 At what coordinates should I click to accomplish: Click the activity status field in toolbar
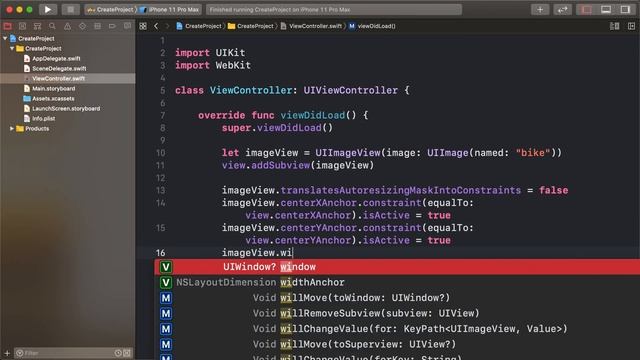tap(334, 9)
